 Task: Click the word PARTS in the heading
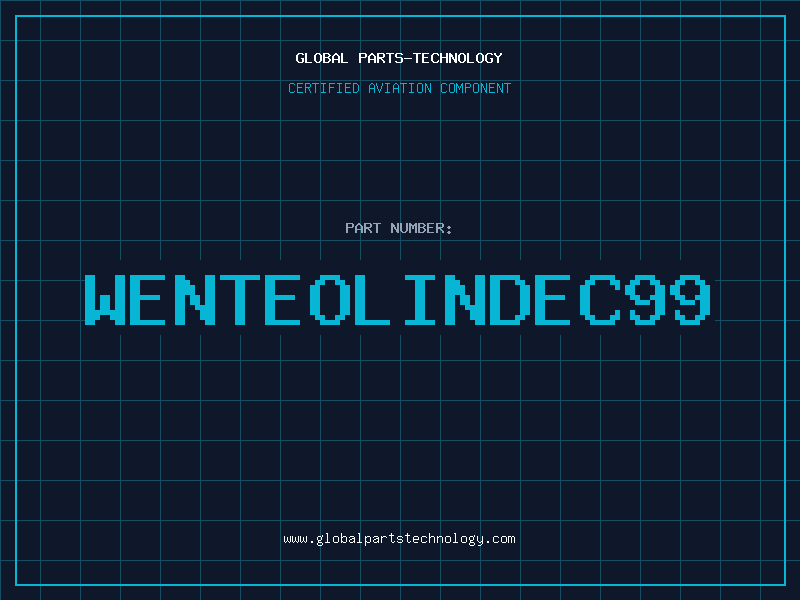[380, 58]
